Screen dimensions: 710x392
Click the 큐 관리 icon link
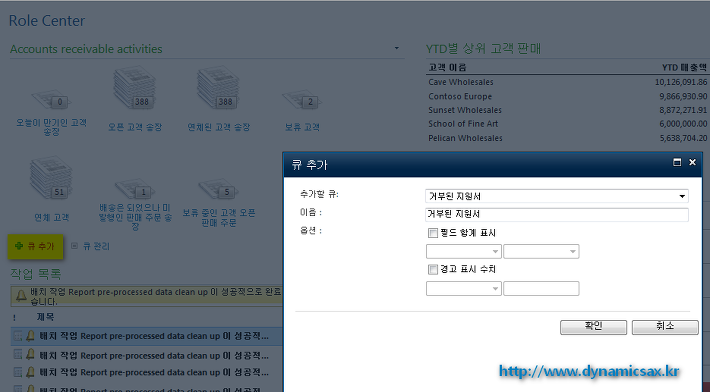(x=74, y=246)
